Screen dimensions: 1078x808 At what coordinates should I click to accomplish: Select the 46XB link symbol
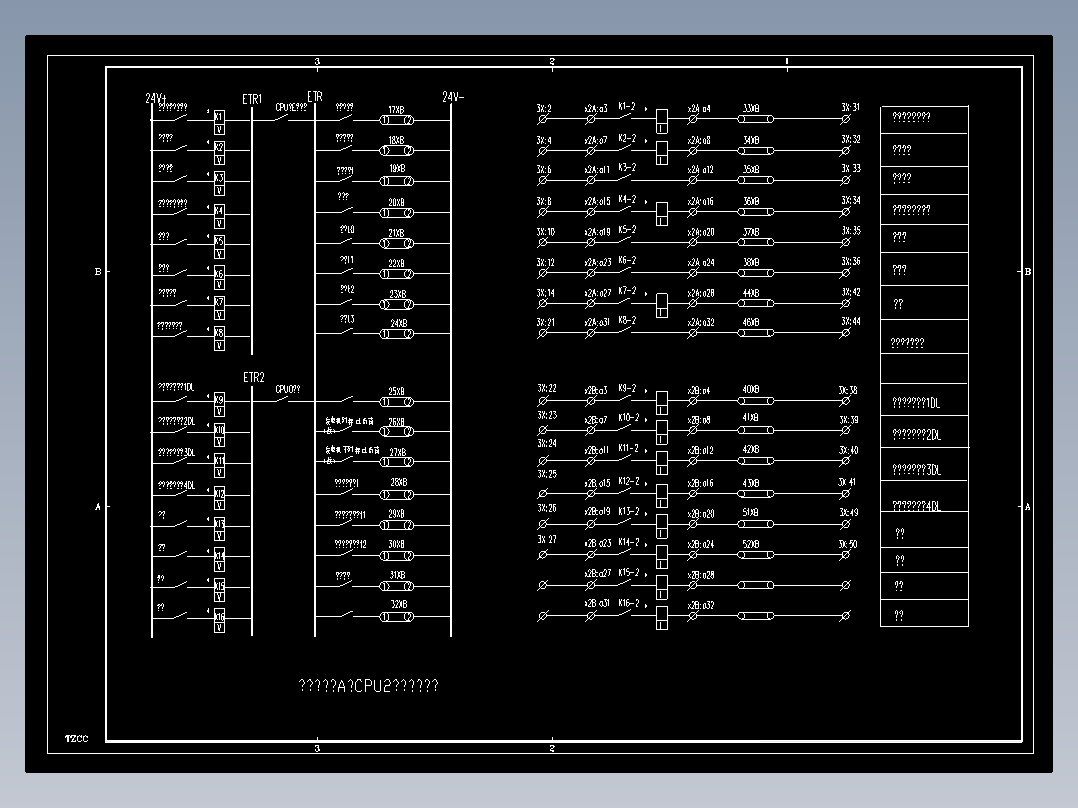click(x=756, y=333)
